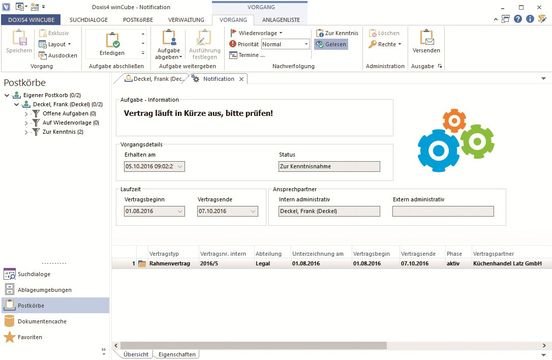Click the Intern administrativ field
Viewport: 552px width, 360px height.
pyautogui.click(x=329, y=211)
